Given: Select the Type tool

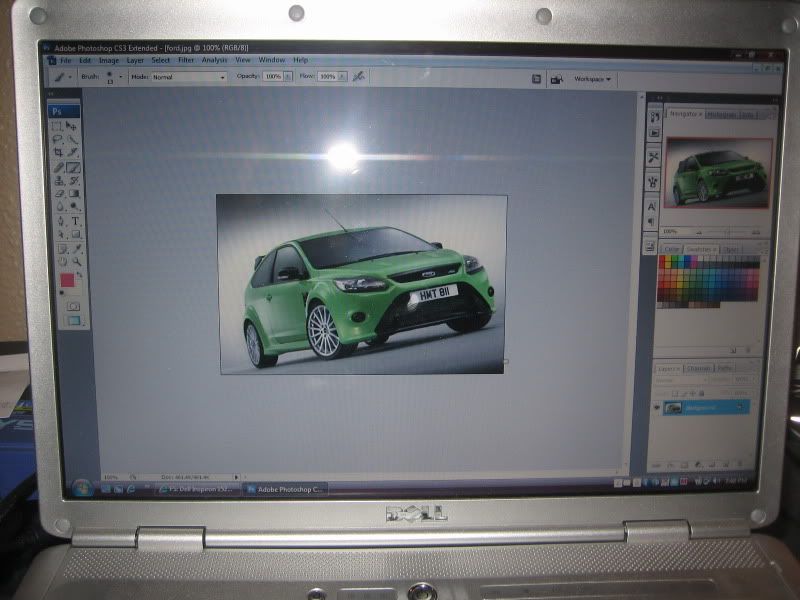Looking at the screenshot, I should [x=76, y=221].
